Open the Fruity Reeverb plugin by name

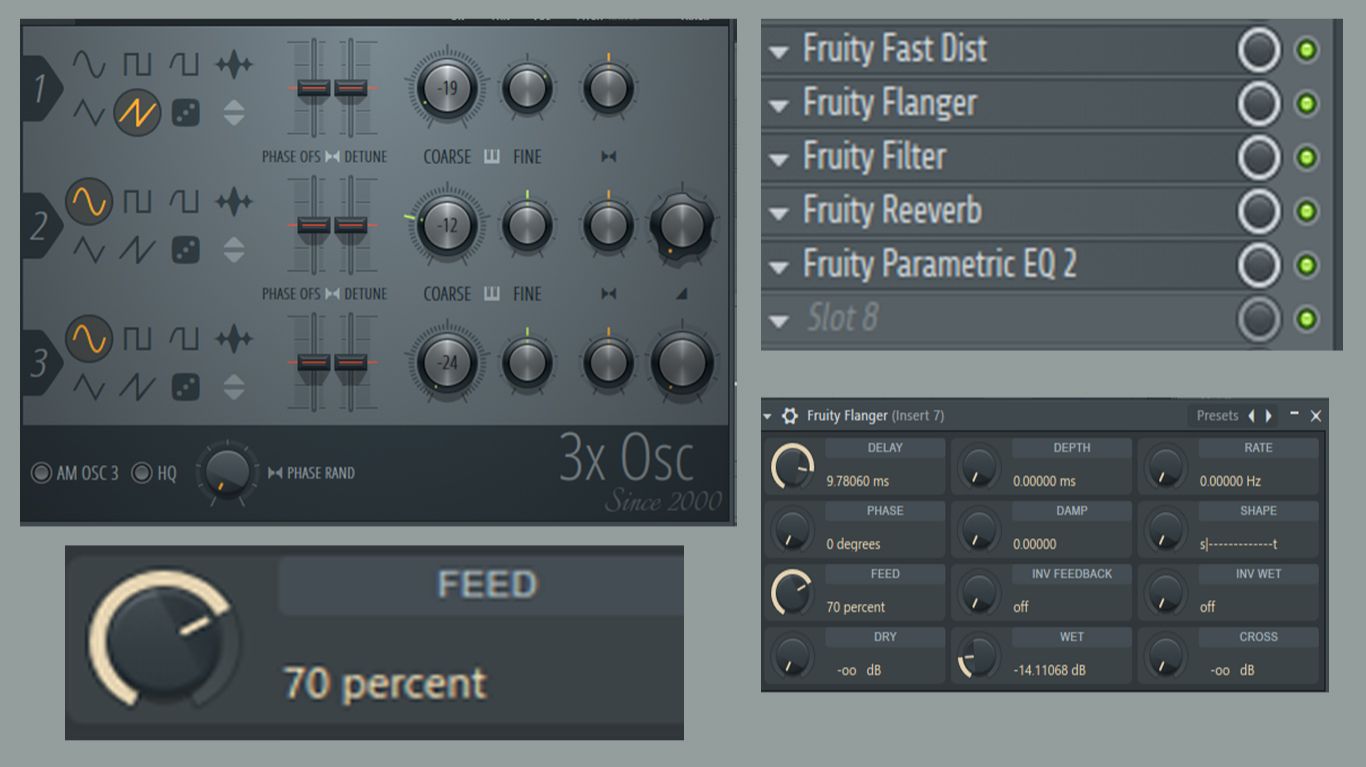coord(892,211)
